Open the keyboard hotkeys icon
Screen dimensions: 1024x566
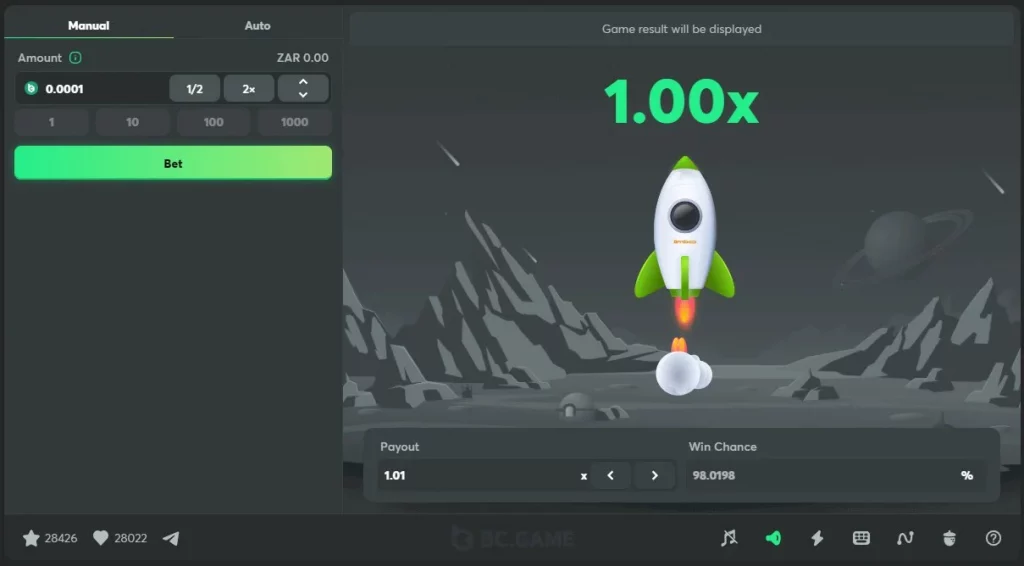[861, 538]
